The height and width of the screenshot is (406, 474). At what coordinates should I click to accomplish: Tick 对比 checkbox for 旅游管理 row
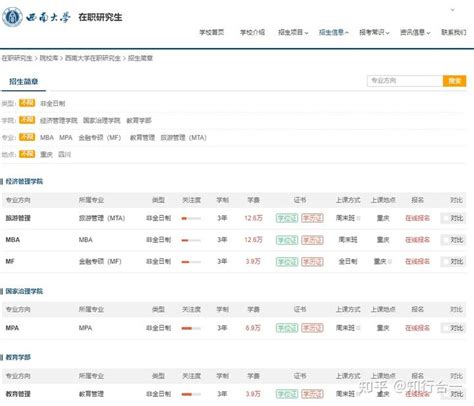[445, 218]
